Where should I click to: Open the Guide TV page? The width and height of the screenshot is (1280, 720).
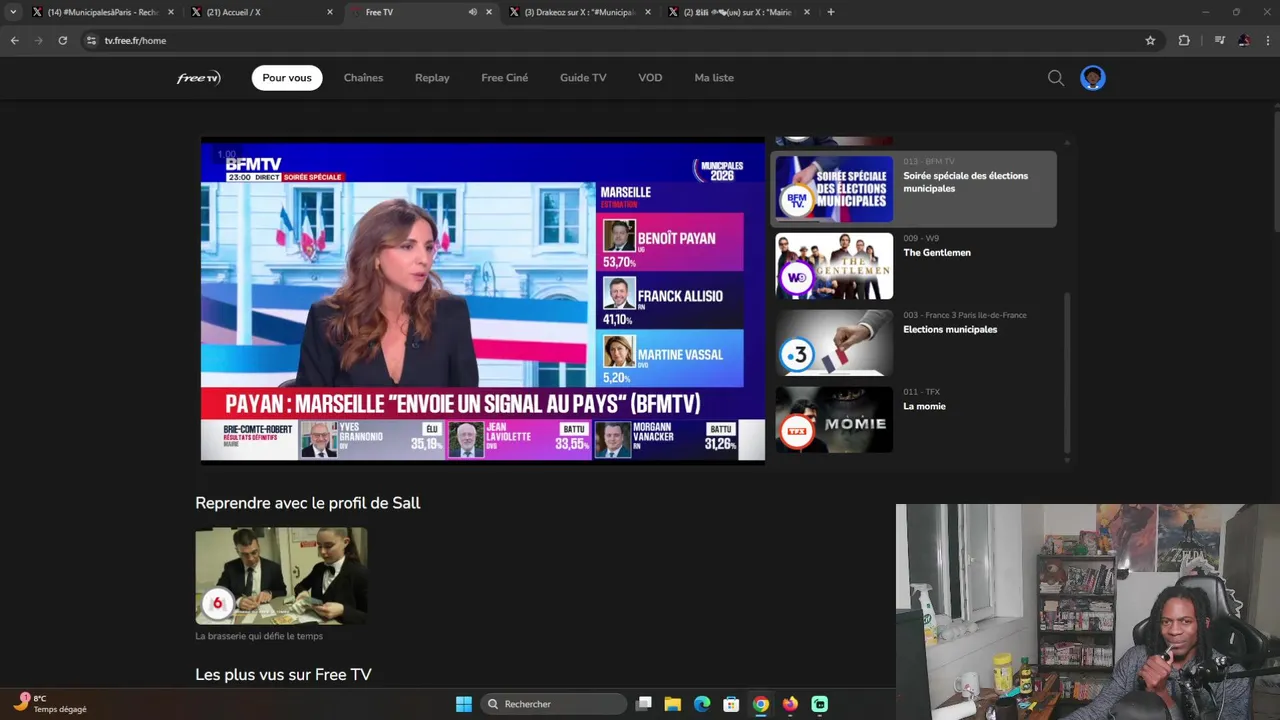[x=583, y=78]
